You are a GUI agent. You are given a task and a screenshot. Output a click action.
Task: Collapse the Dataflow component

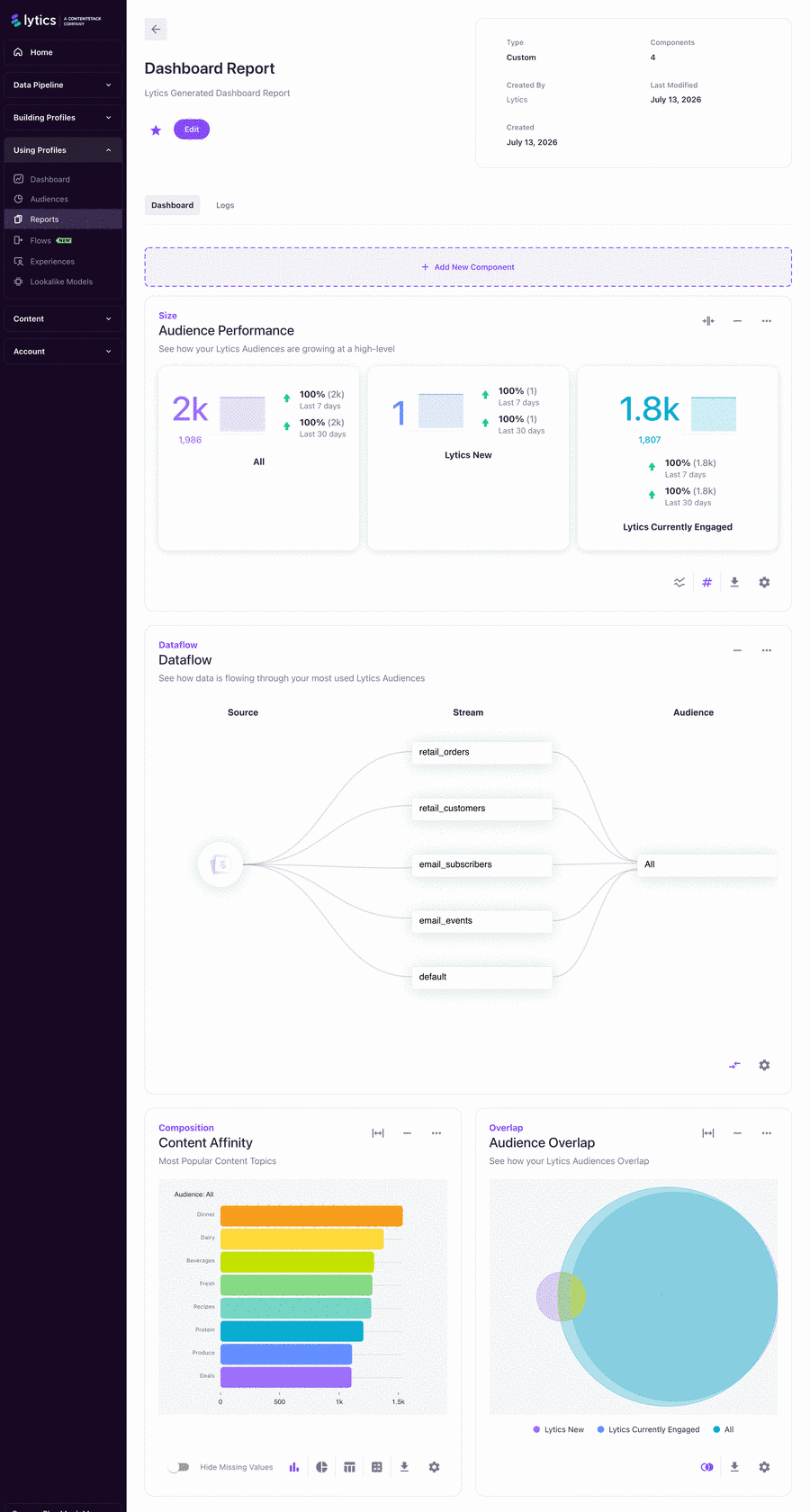[737, 650]
